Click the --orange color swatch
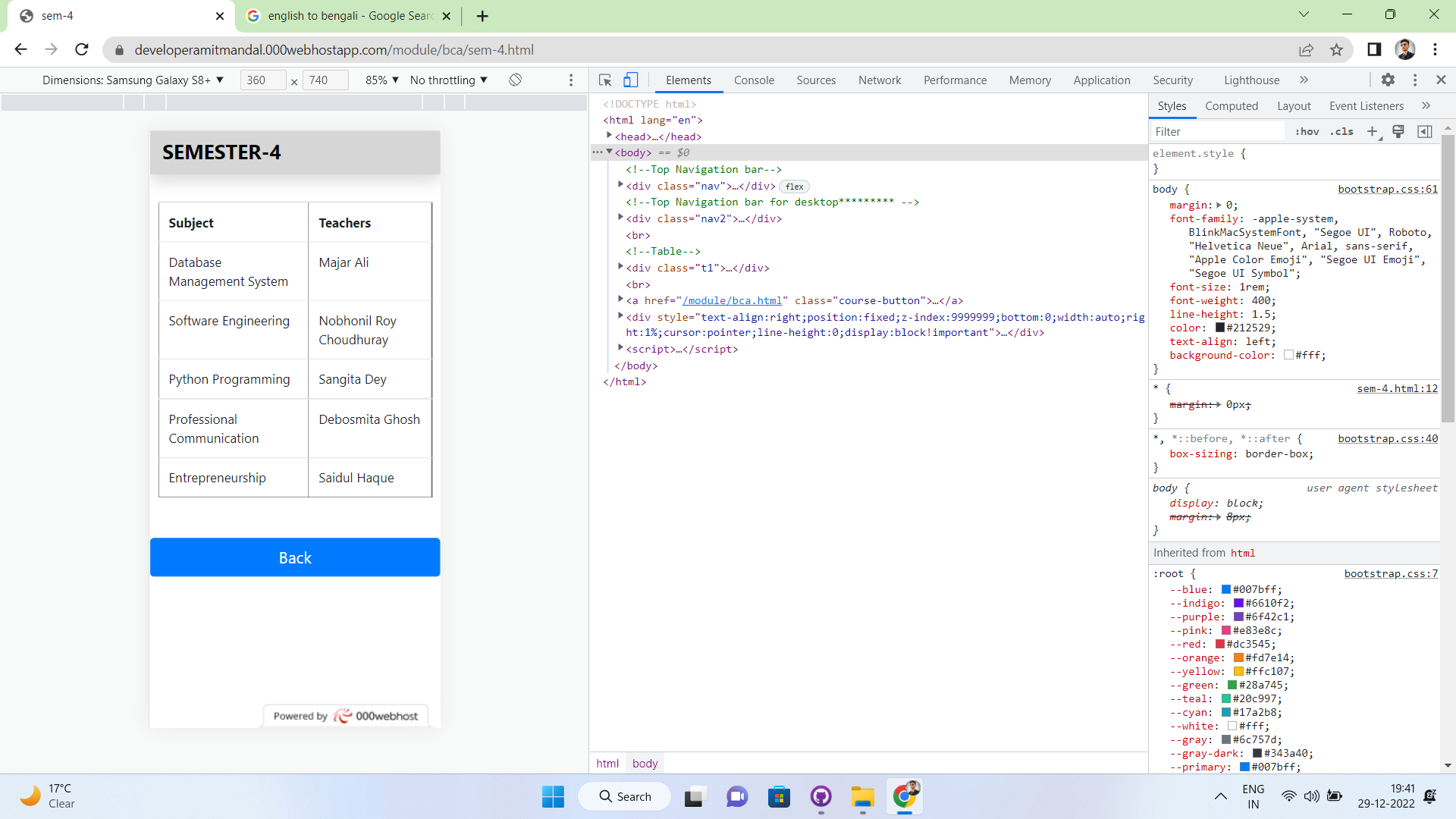This screenshot has width=1456, height=819. point(1238,657)
